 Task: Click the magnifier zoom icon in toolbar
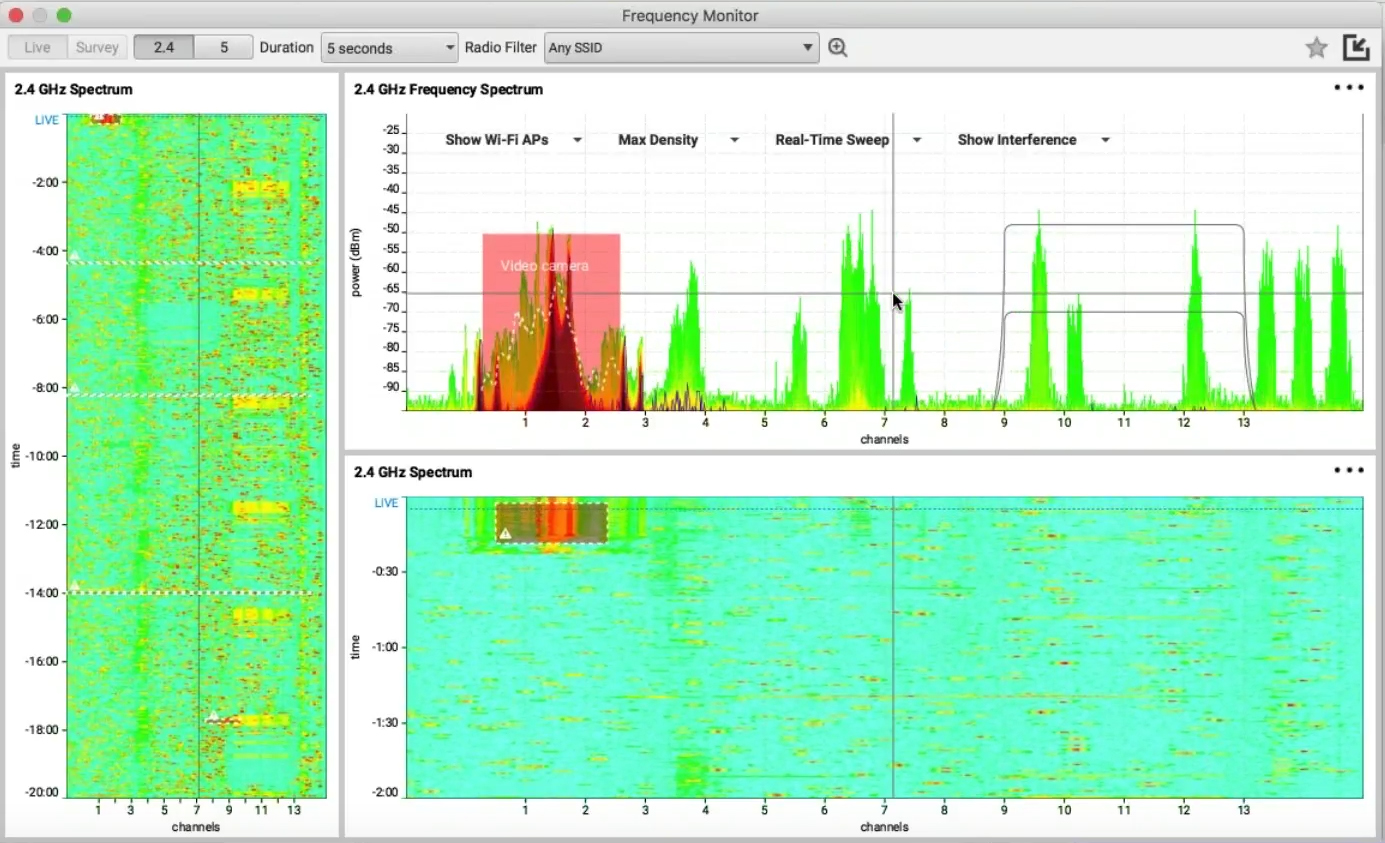tap(838, 48)
